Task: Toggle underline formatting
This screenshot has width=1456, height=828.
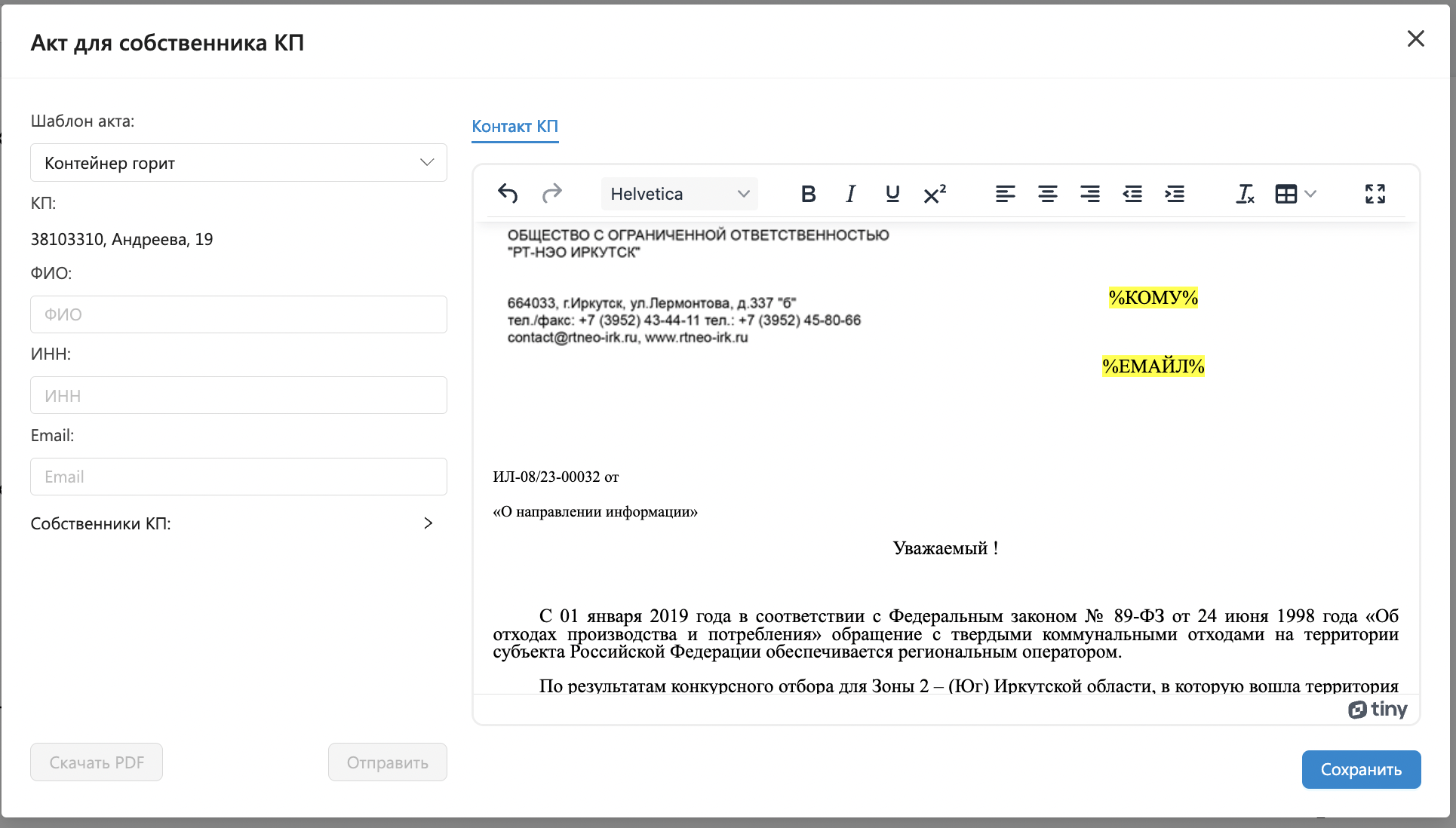Action: (x=892, y=194)
